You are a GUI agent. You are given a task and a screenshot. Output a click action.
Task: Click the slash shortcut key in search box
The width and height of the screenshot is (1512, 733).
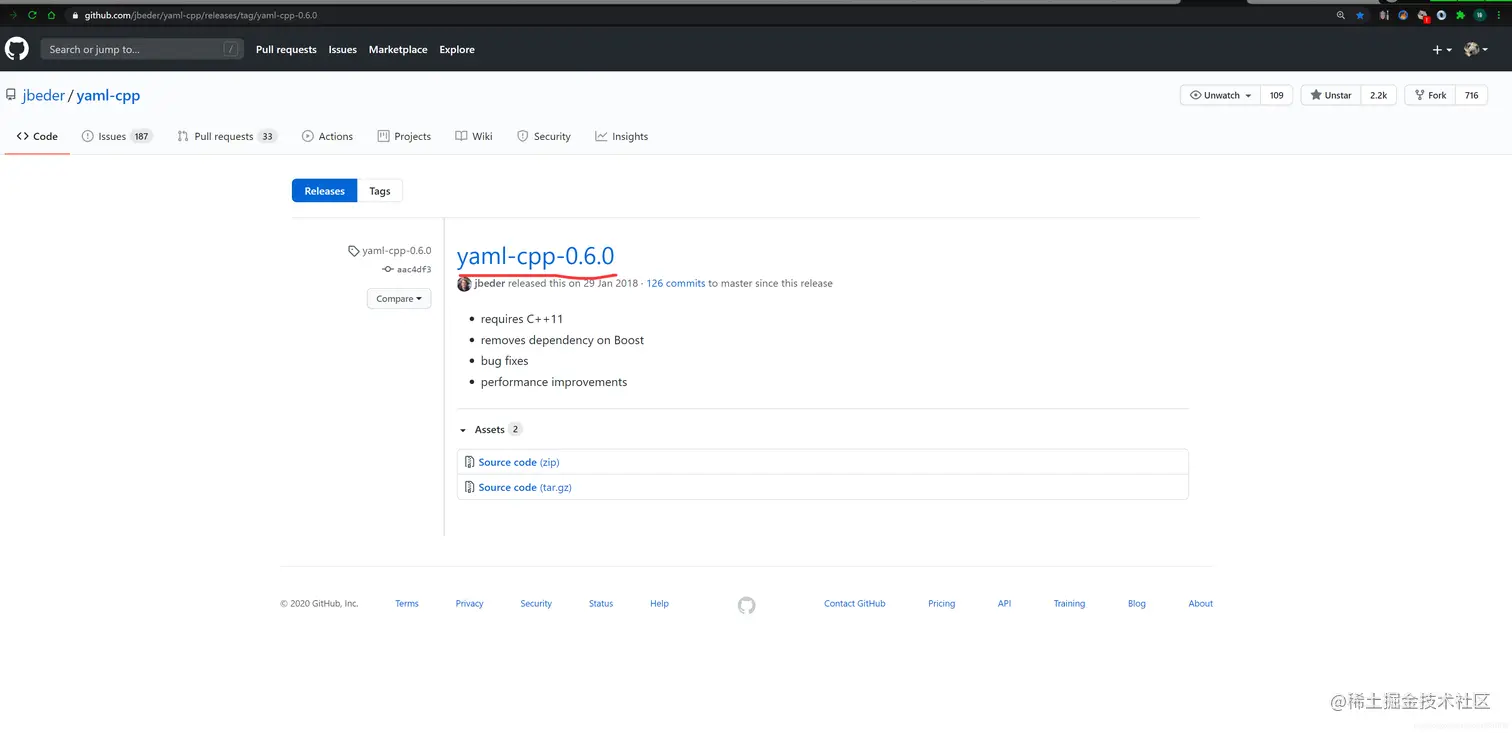coord(231,49)
